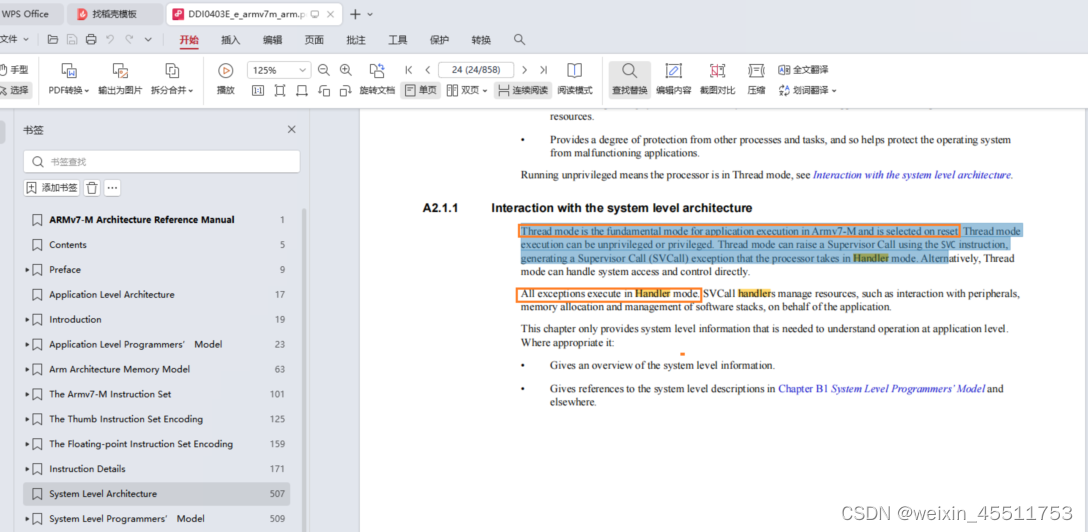Click the fit width icon
This screenshot has width=1088, height=532.
tap(302, 90)
